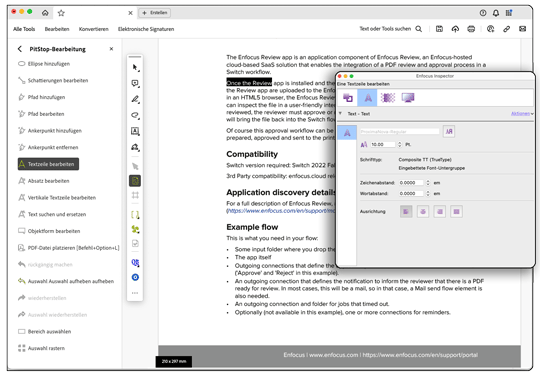Click the star favorite icon
Screen dimensions: 540x379
(61, 13)
